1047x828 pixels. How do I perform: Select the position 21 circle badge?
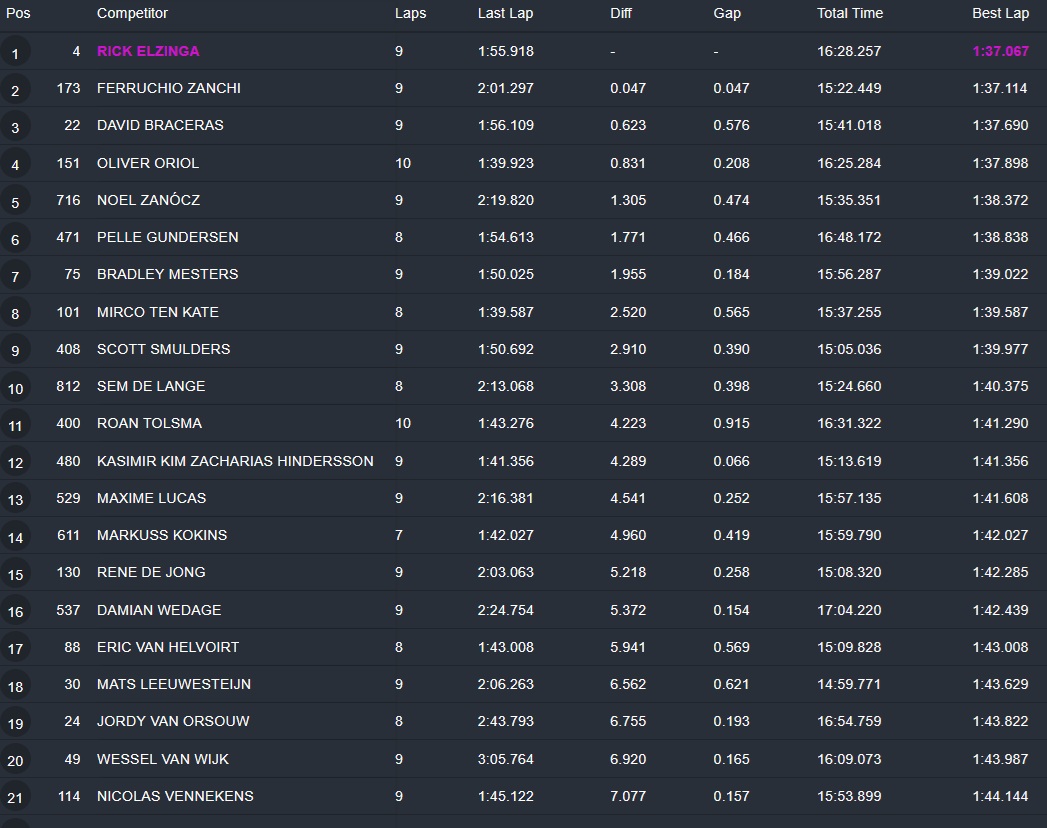pos(15,797)
